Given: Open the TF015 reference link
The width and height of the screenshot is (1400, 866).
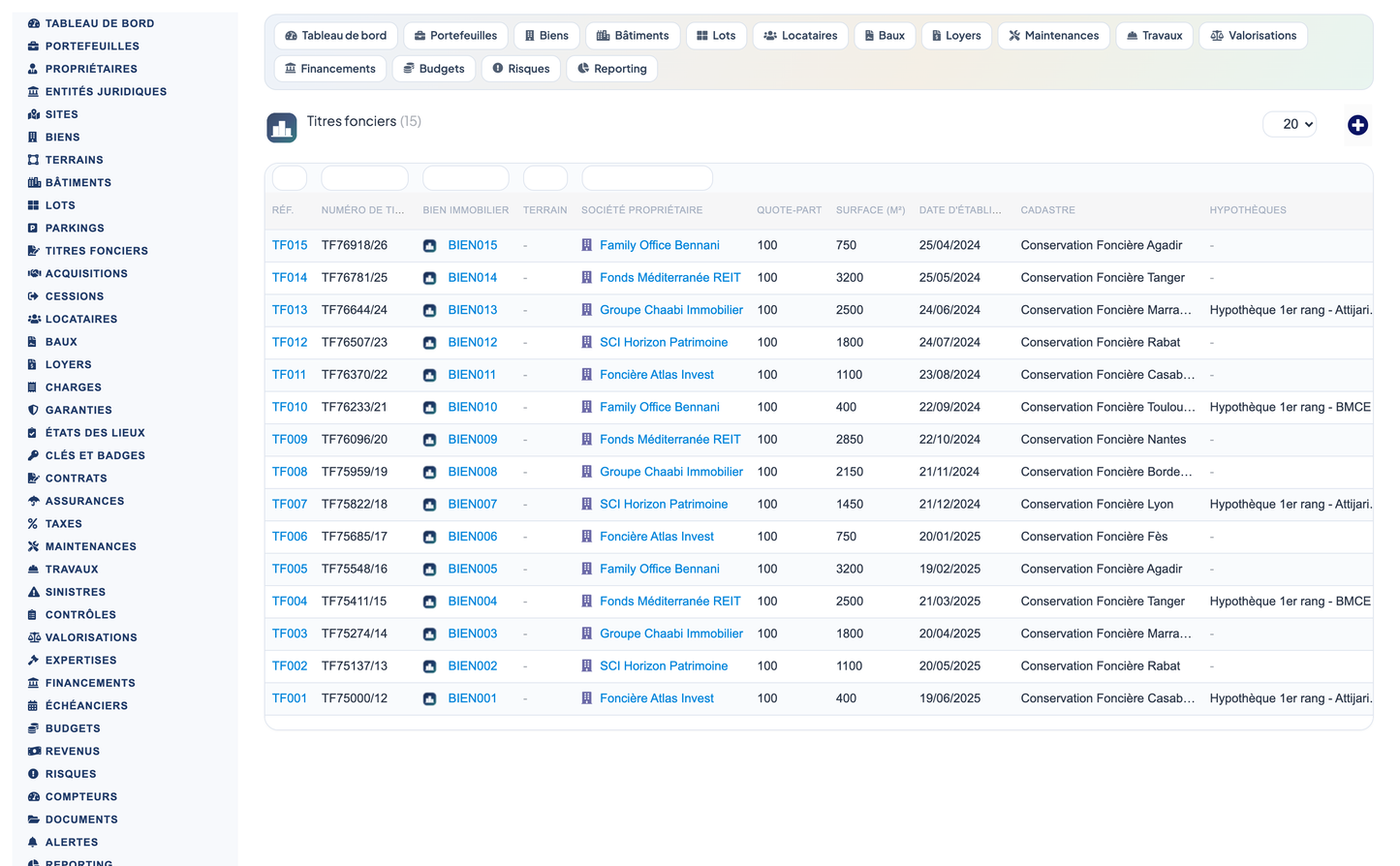Looking at the screenshot, I should pyautogui.click(x=290, y=246).
